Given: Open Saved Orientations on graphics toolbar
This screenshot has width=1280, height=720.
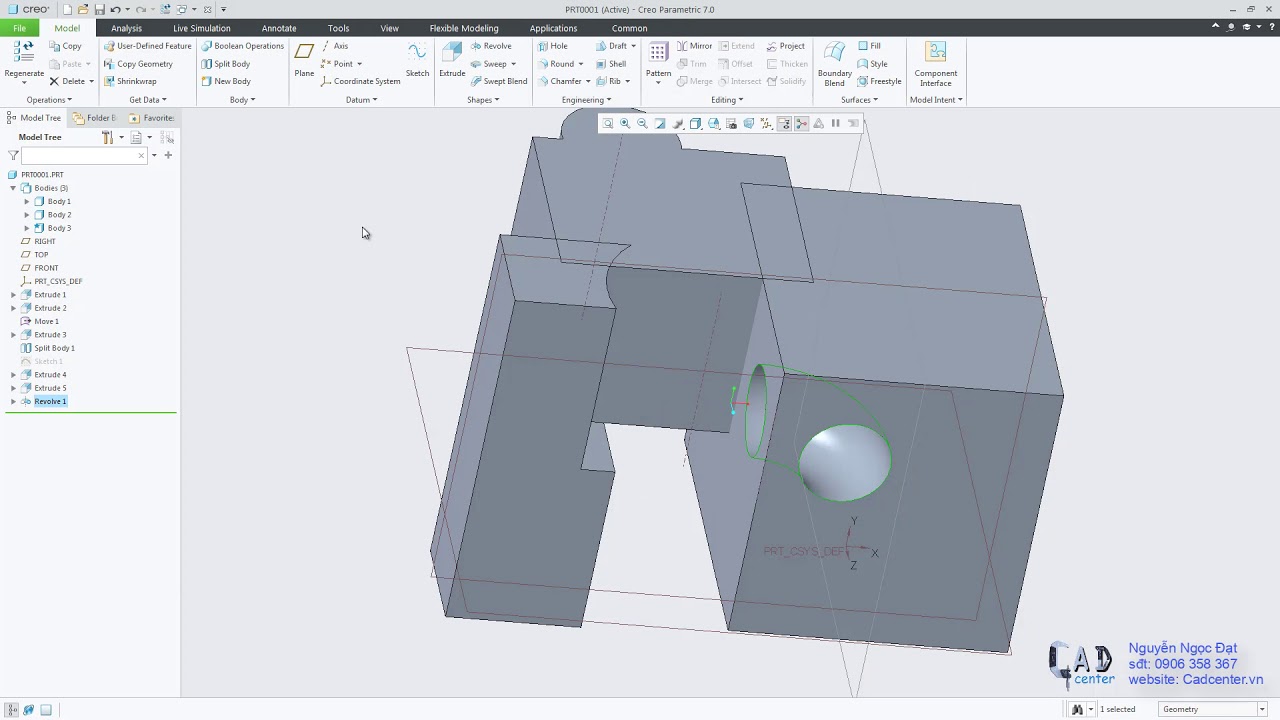Looking at the screenshot, I should (714, 123).
